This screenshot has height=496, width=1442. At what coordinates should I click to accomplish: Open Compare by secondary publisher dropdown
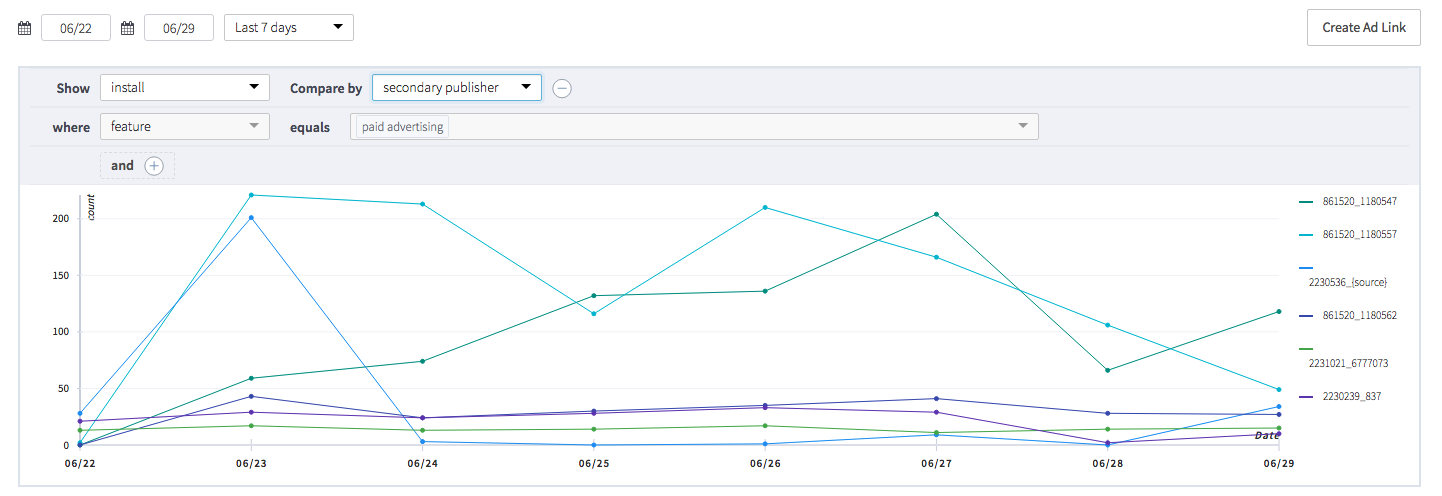point(457,88)
